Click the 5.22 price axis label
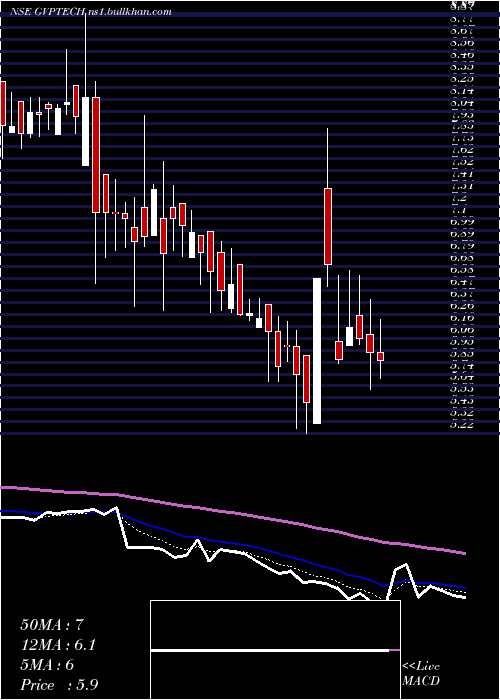 (462, 425)
